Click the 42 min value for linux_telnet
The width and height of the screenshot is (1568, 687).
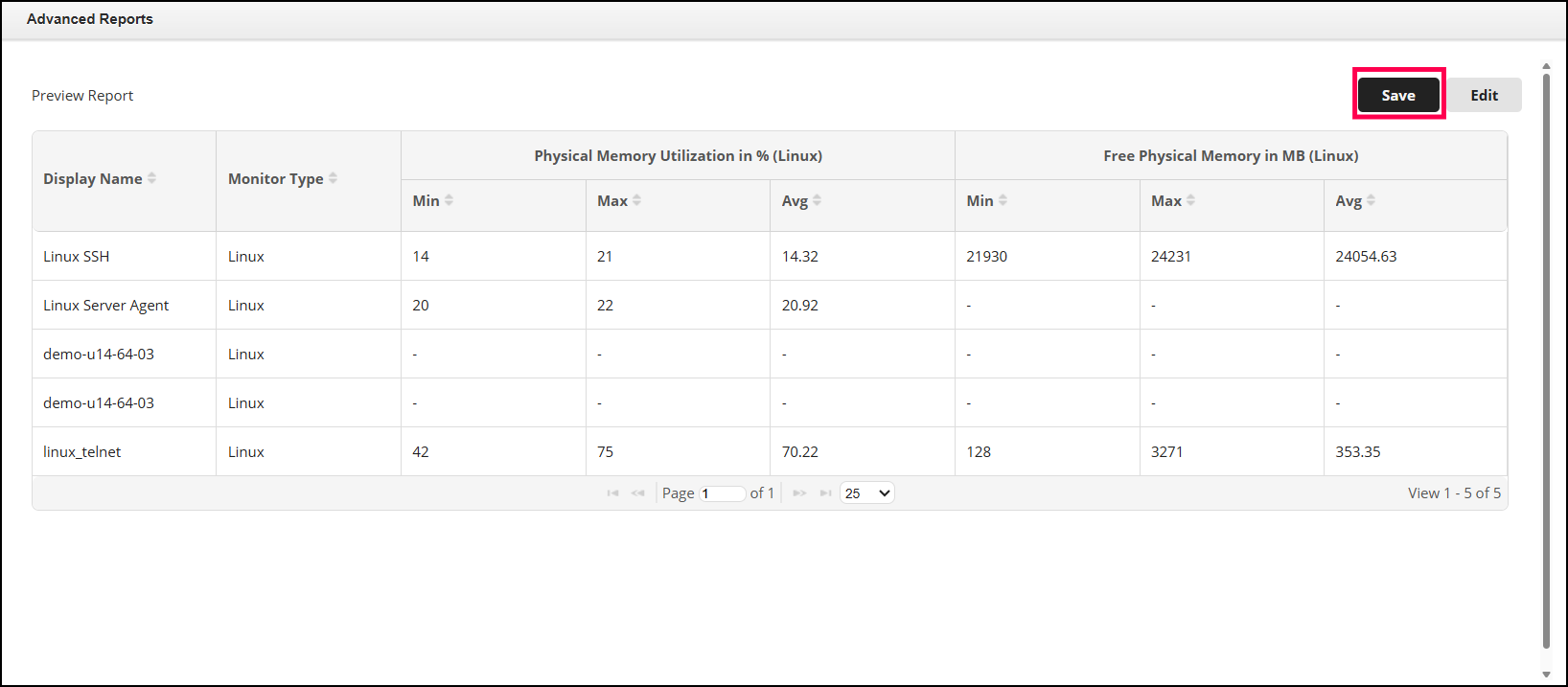click(421, 451)
